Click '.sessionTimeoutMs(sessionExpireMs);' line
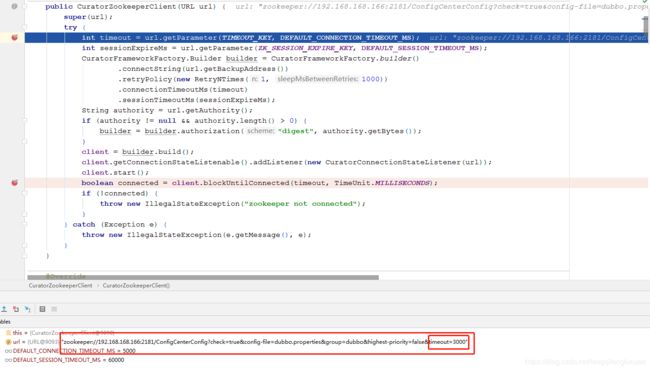The width and height of the screenshot is (650, 370). coord(196,100)
